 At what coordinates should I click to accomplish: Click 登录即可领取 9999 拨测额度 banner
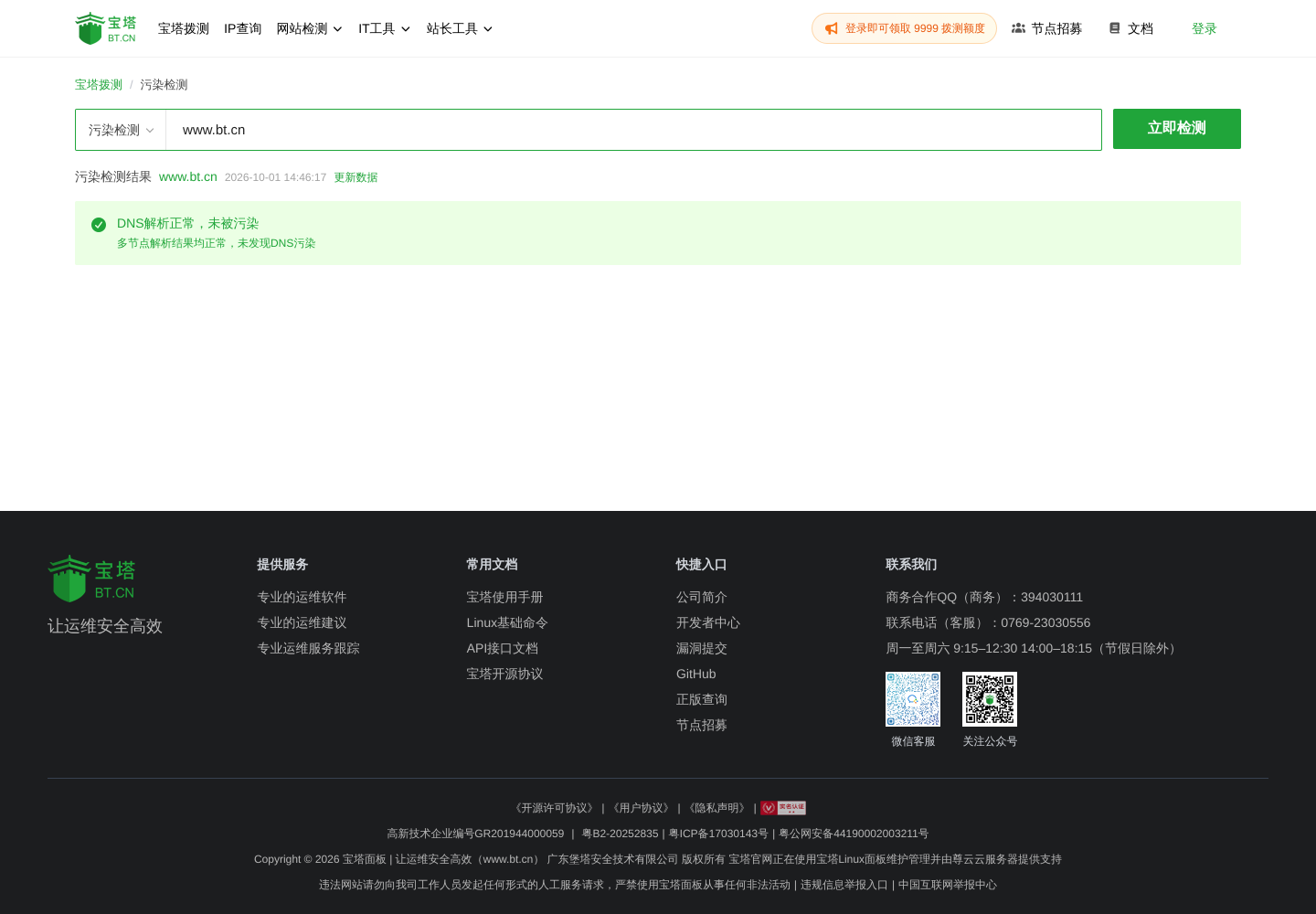(904, 28)
